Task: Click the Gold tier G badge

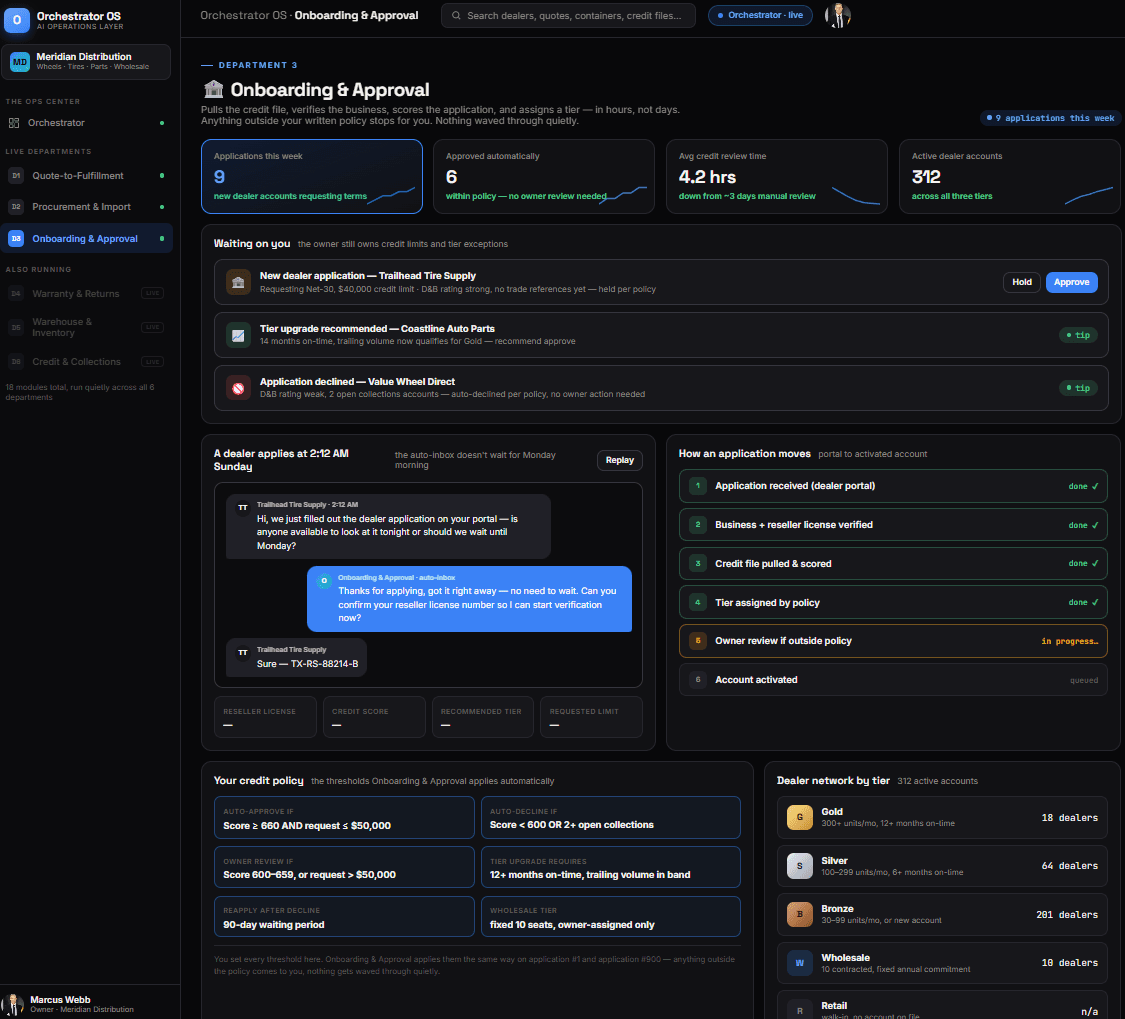Action: tap(800, 817)
